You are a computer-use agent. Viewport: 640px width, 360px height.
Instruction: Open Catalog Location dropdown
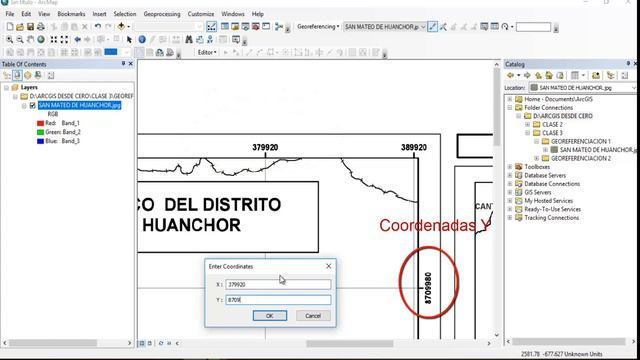click(633, 88)
